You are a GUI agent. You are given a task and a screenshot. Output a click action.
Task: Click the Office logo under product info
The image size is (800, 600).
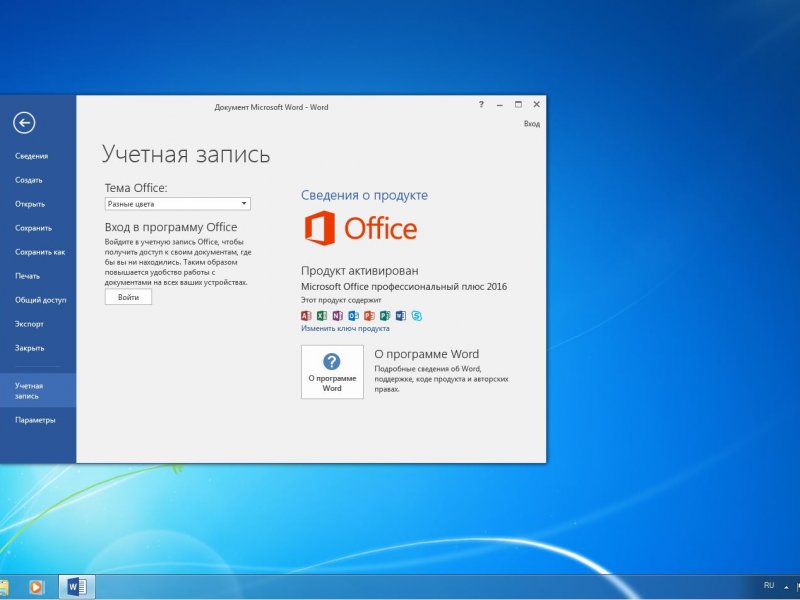361,228
